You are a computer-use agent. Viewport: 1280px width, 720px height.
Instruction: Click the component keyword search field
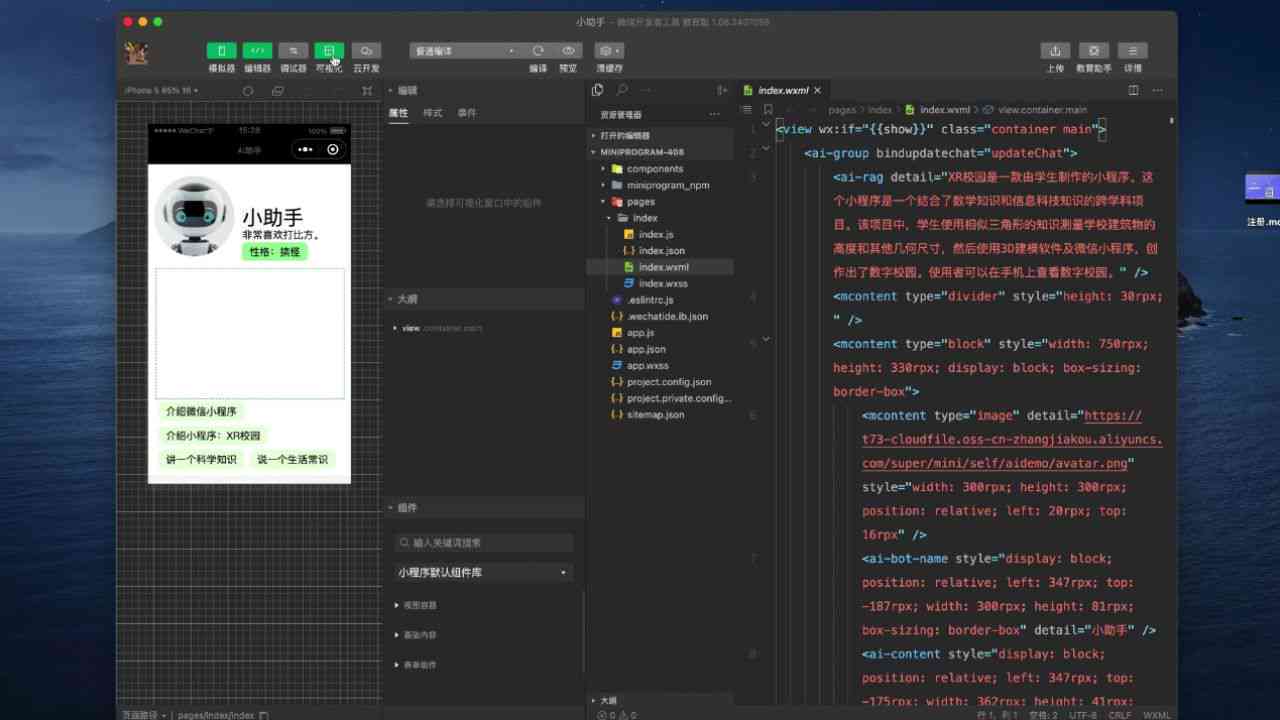pyautogui.click(x=484, y=543)
